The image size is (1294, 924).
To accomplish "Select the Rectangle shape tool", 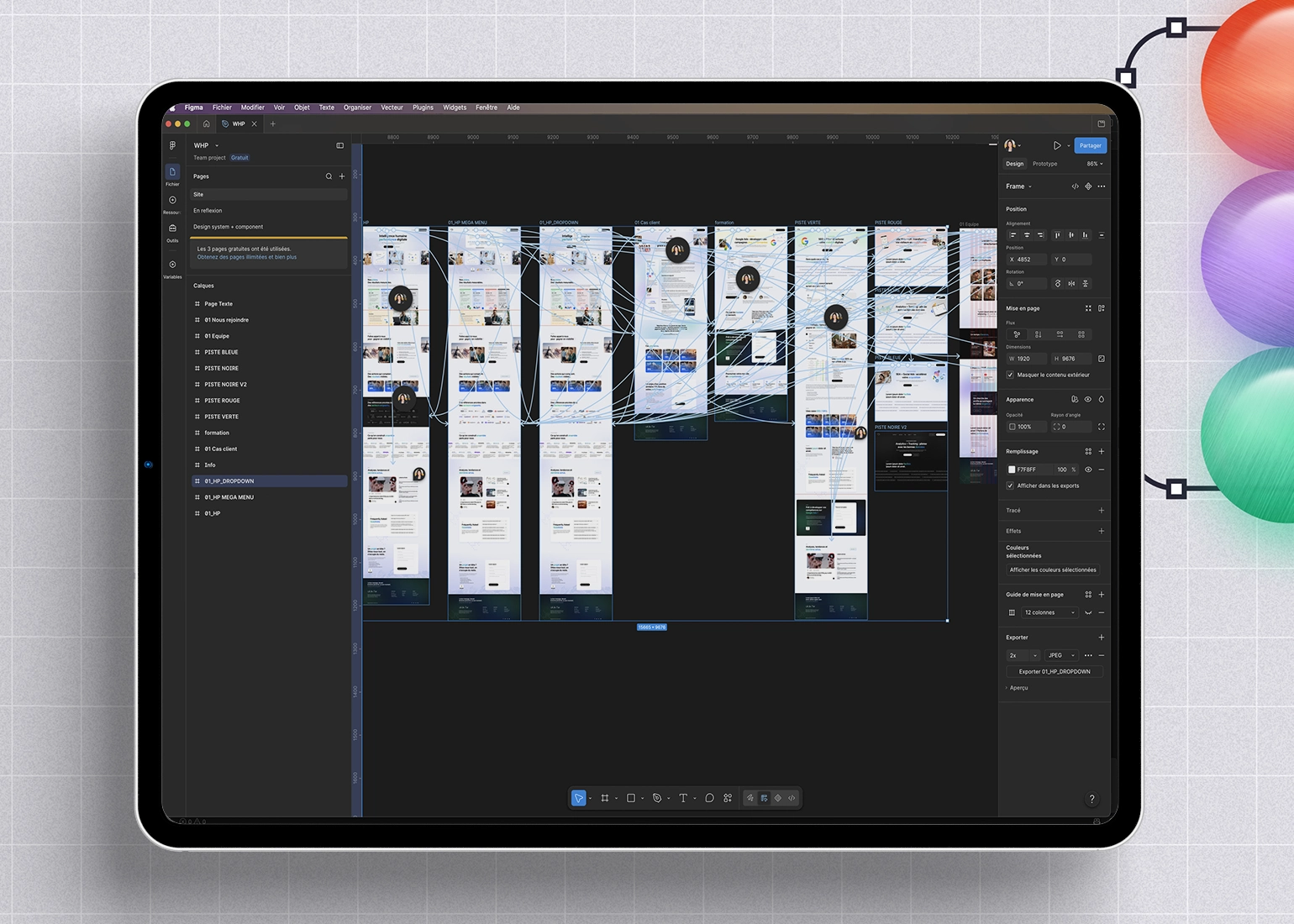I will [631, 798].
